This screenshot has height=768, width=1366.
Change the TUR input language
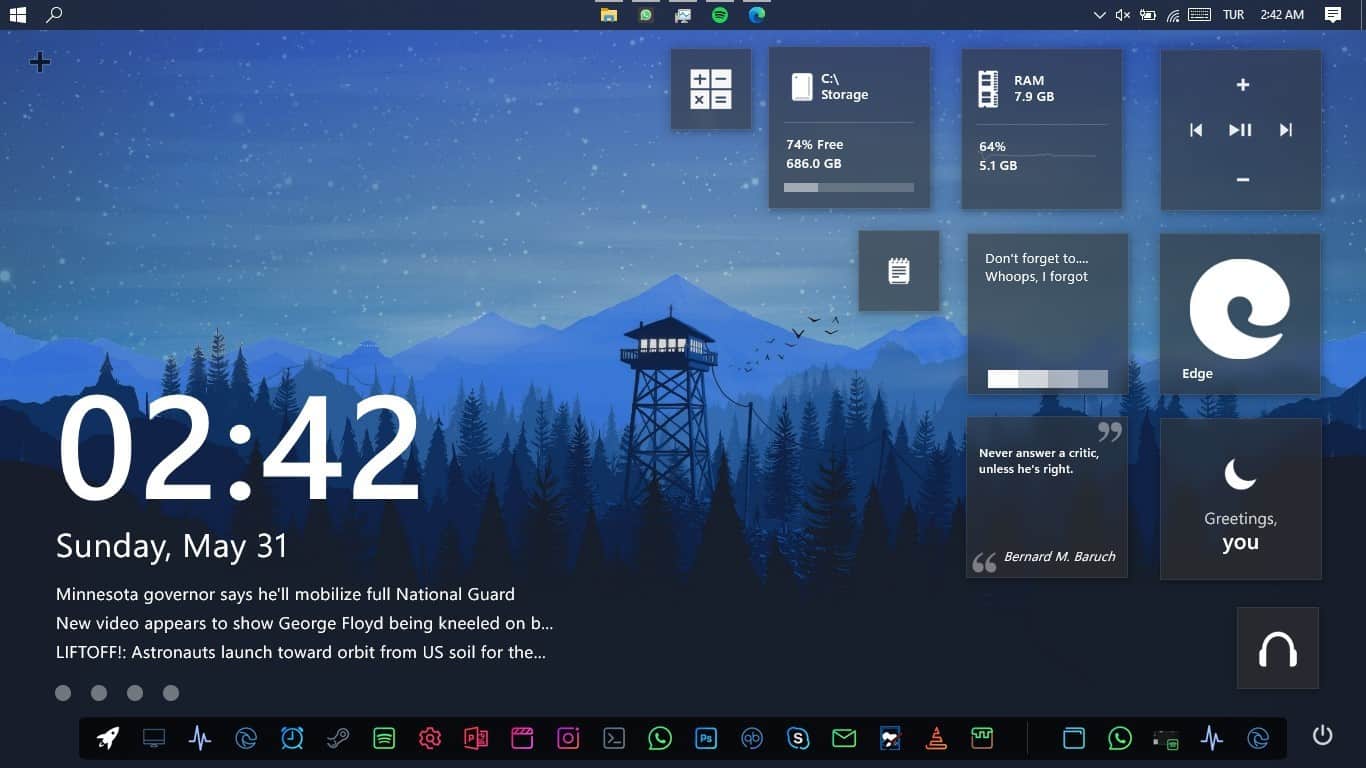(1234, 15)
